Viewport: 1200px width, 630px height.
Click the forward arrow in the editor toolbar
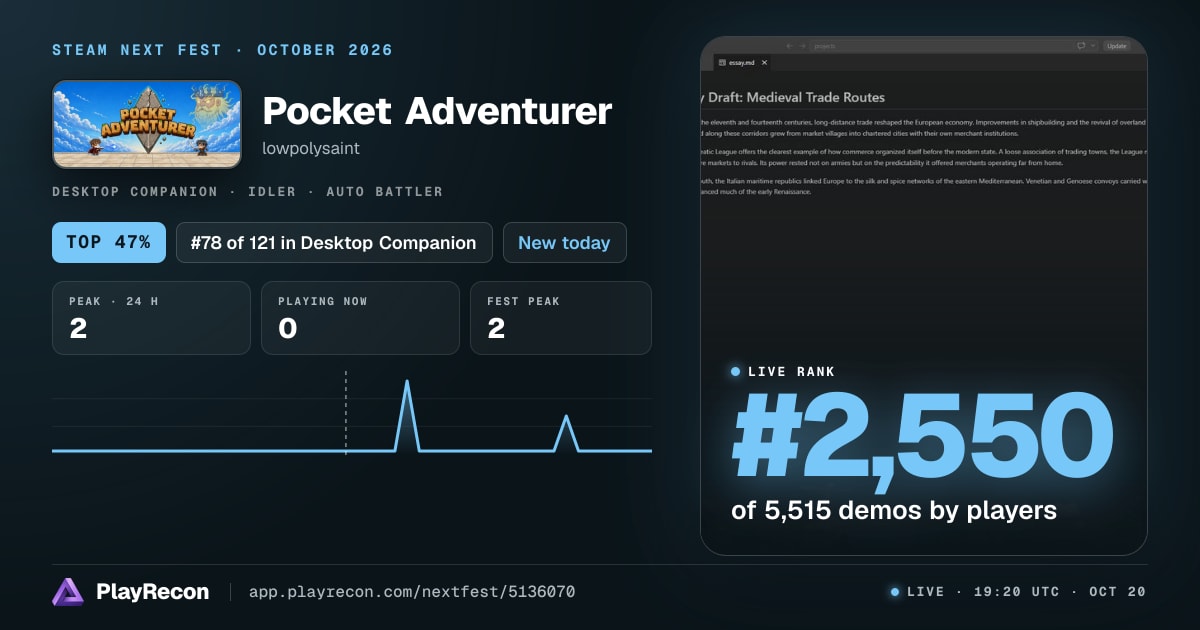pyautogui.click(x=803, y=46)
